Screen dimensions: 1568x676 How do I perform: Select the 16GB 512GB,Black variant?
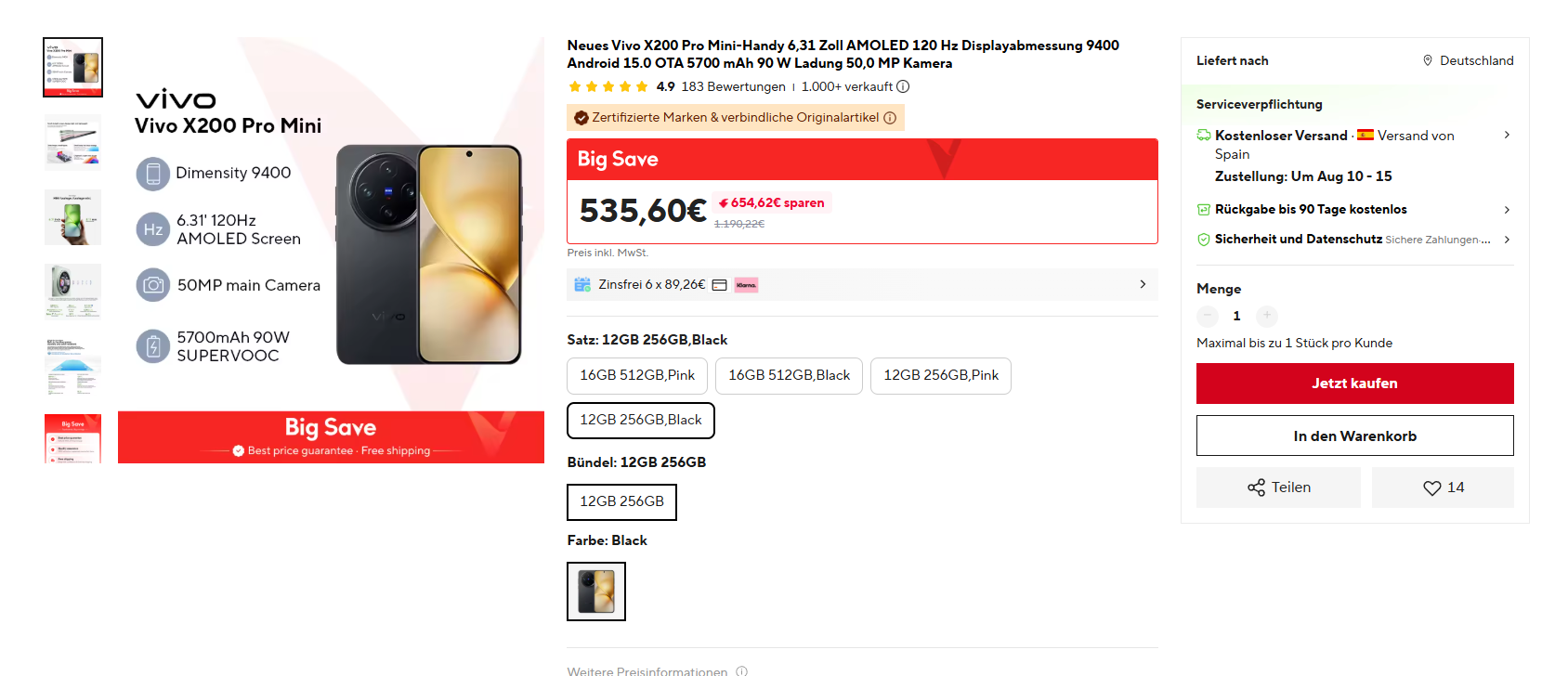pos(789,375)
